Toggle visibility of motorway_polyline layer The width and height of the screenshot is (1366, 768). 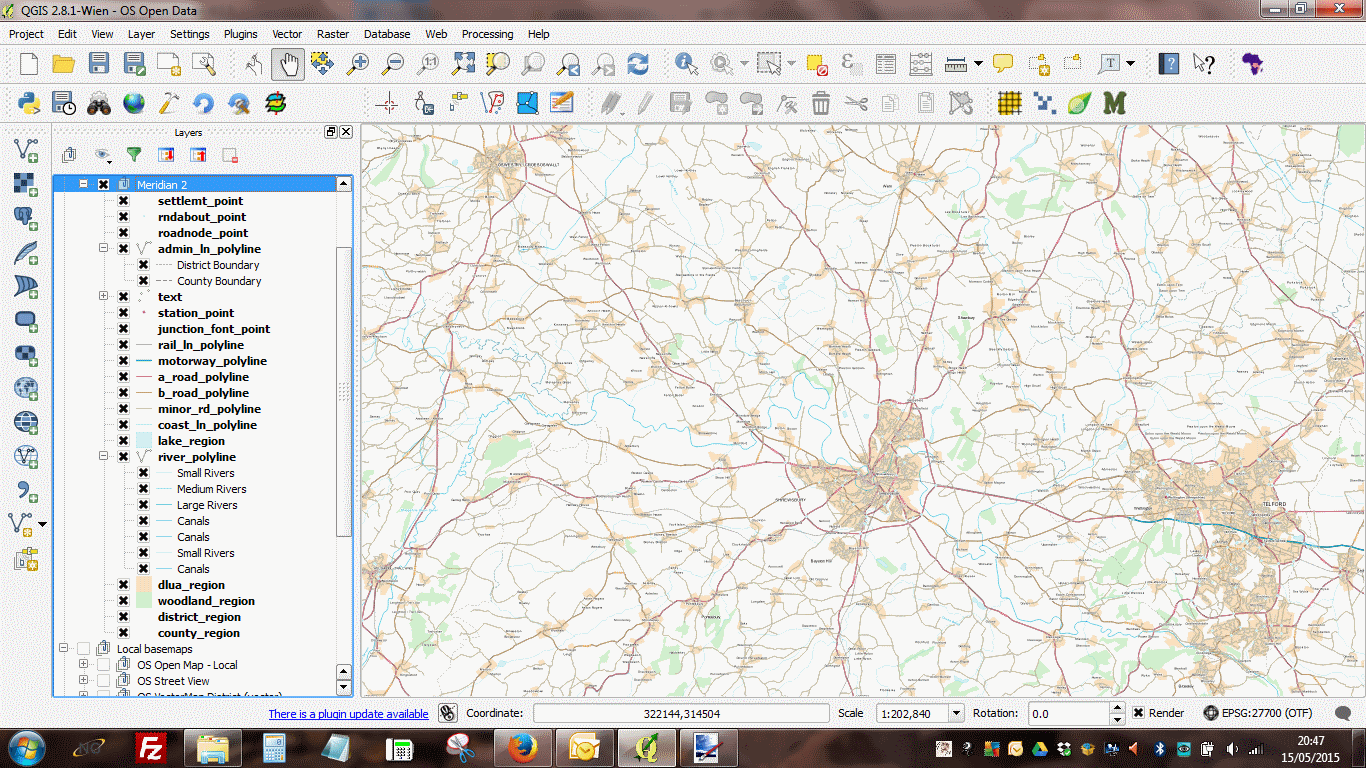pos(123,361)
